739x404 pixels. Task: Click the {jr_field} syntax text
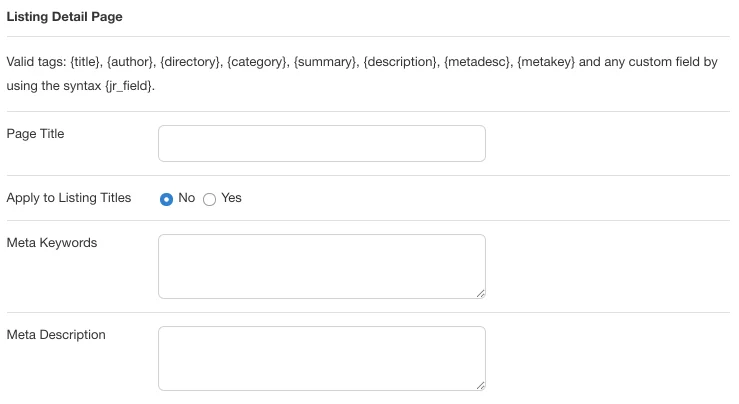129,86
